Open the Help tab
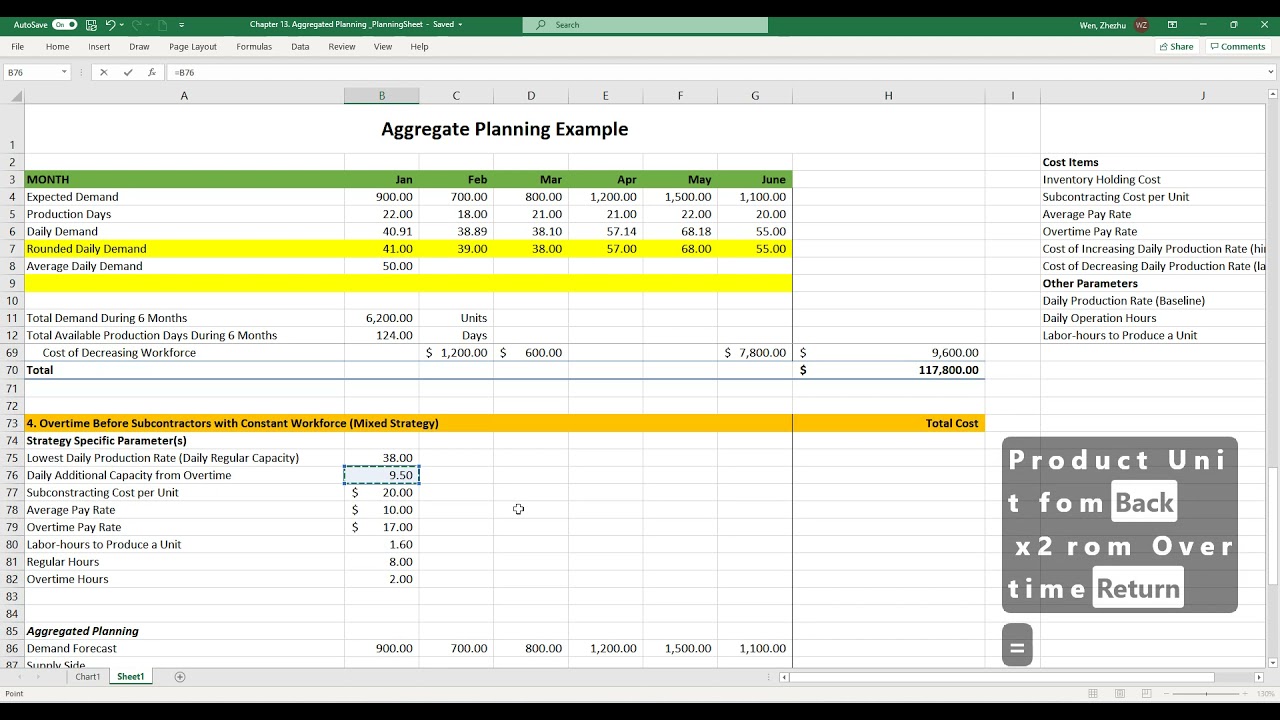This screenshot has width=1280, height=720. click(x=419, y=46)
